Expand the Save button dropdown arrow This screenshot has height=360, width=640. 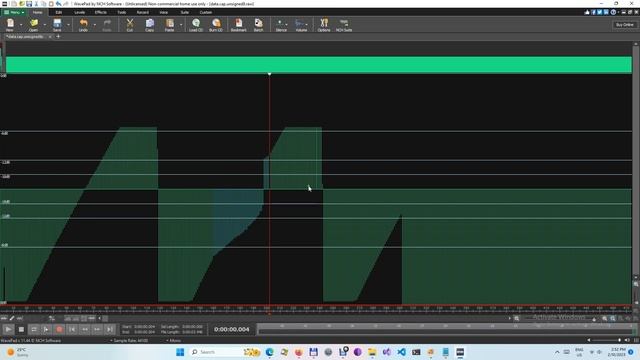(68, 24)
